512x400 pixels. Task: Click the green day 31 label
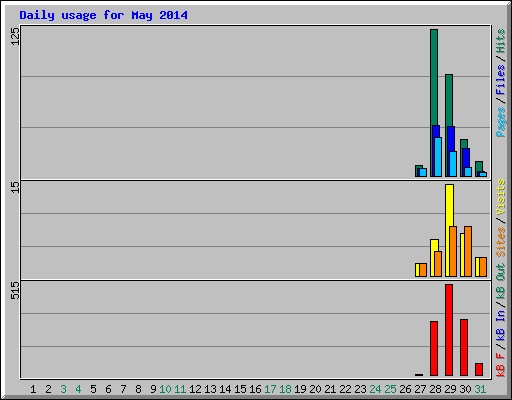(x=480, y=389)
